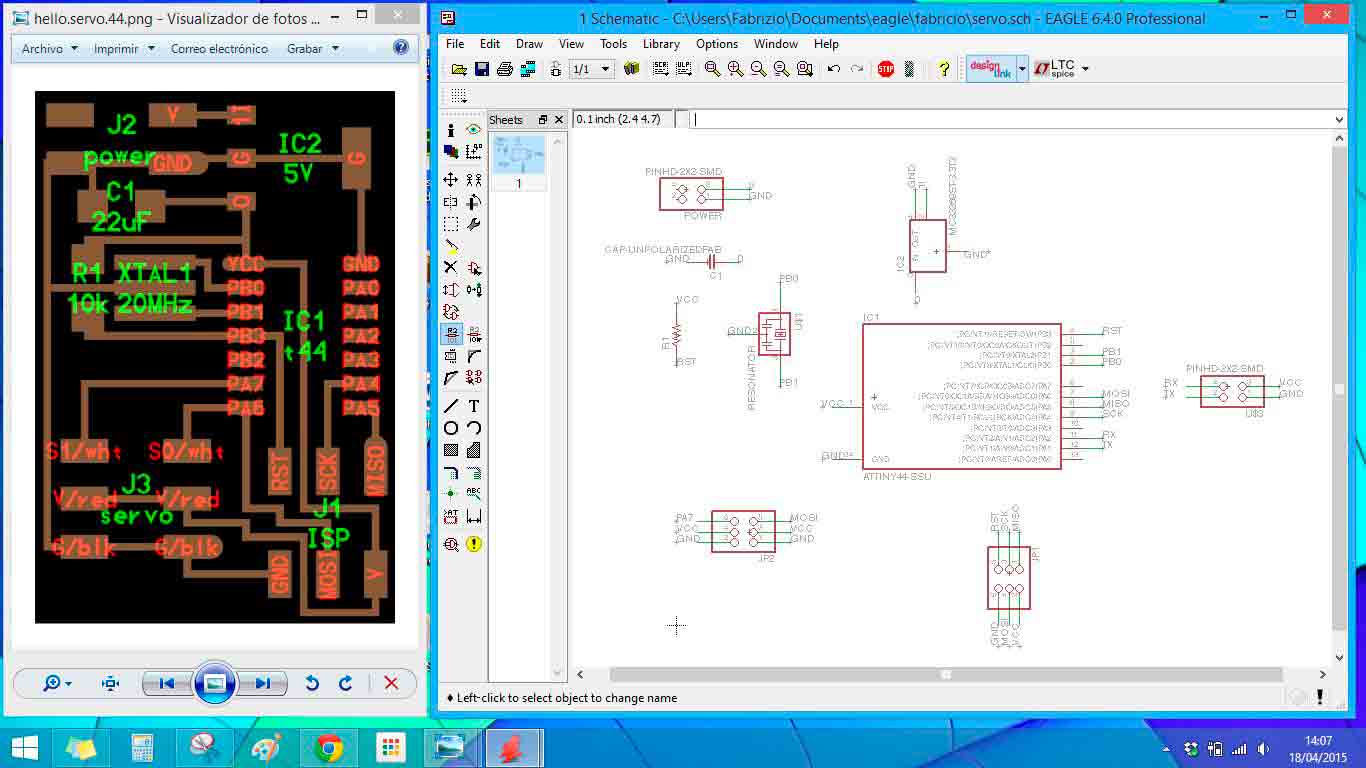Open Grabar dropdown in photo viewer
1366x768 pixels.
pyautogui.click(x=313, y=48)
